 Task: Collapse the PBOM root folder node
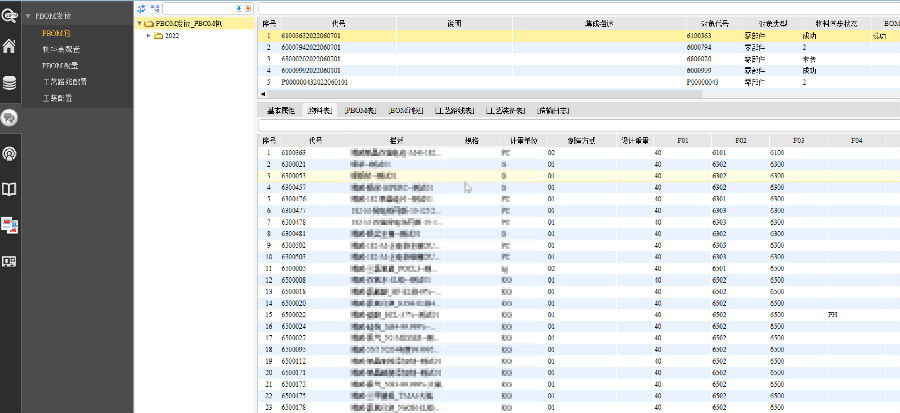(x=138, y=21)
